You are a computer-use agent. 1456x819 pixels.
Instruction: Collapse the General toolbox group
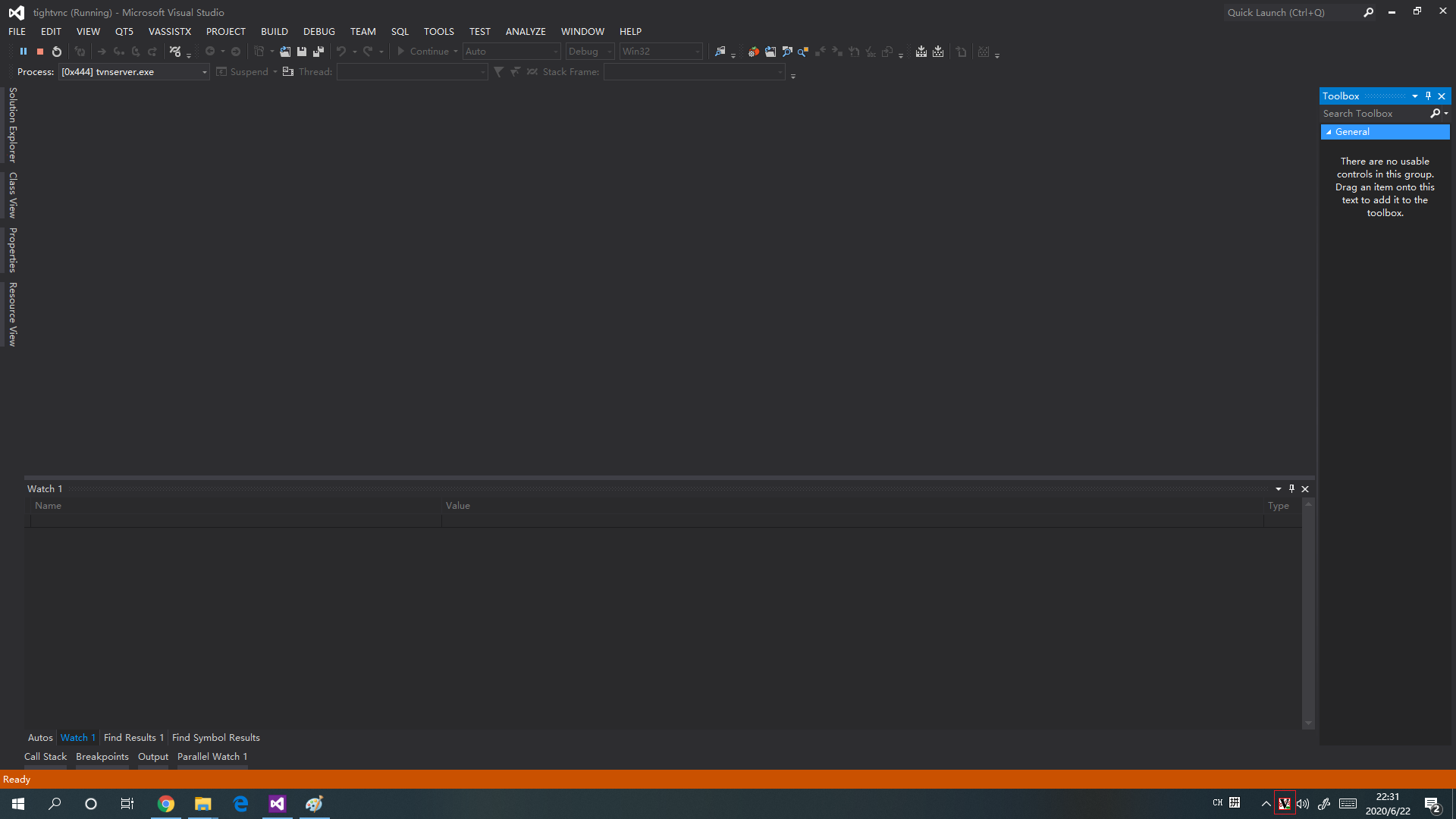(1329, 132)
